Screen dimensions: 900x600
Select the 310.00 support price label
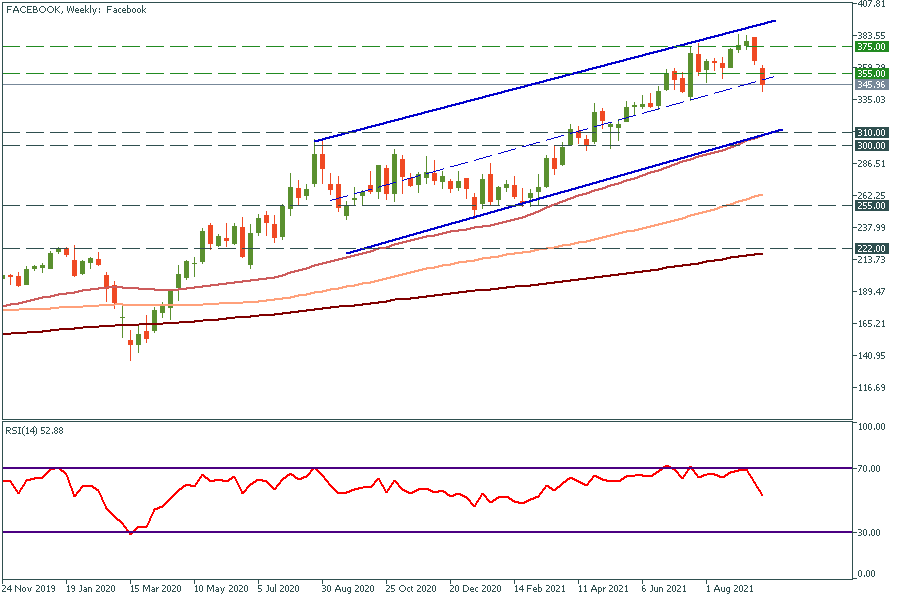coord(871,132)
